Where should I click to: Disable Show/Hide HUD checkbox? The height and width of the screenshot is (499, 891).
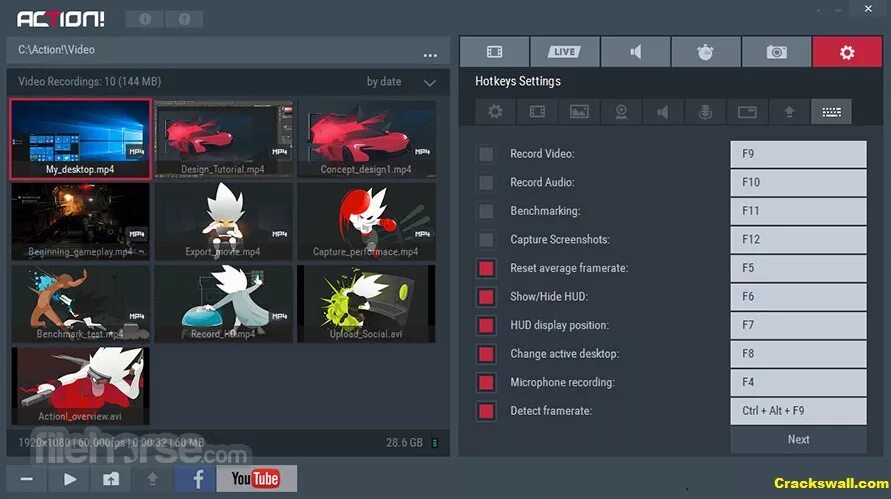tap(486, 297)
